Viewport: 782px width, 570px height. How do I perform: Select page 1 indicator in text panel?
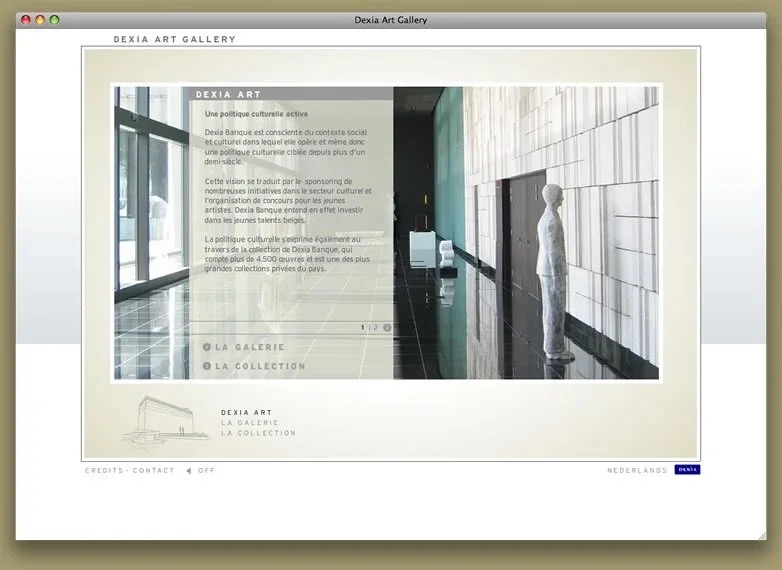coord(363,328)
